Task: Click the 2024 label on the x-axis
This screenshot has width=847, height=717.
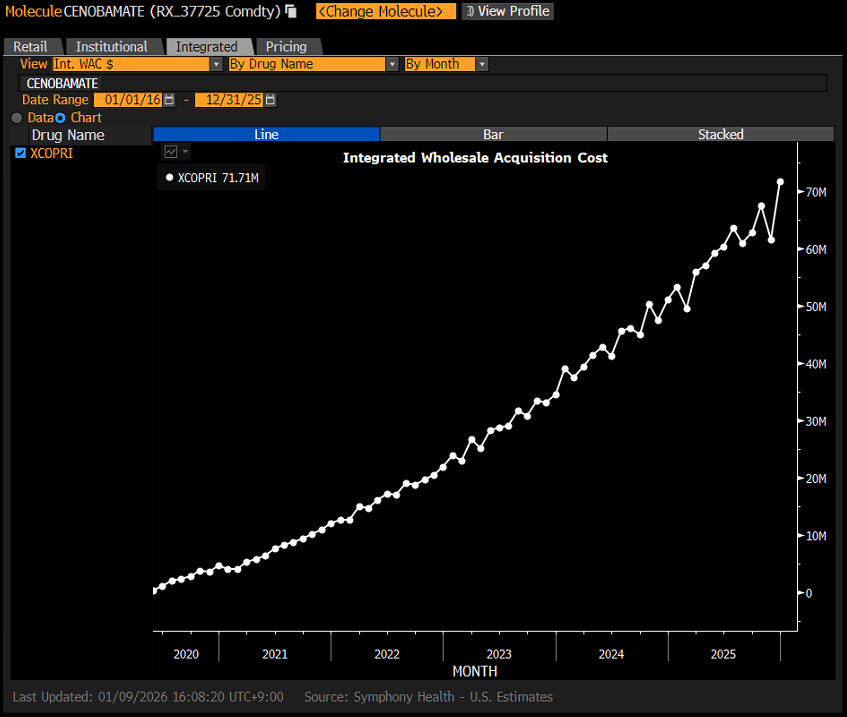Action: coord(611,654)
